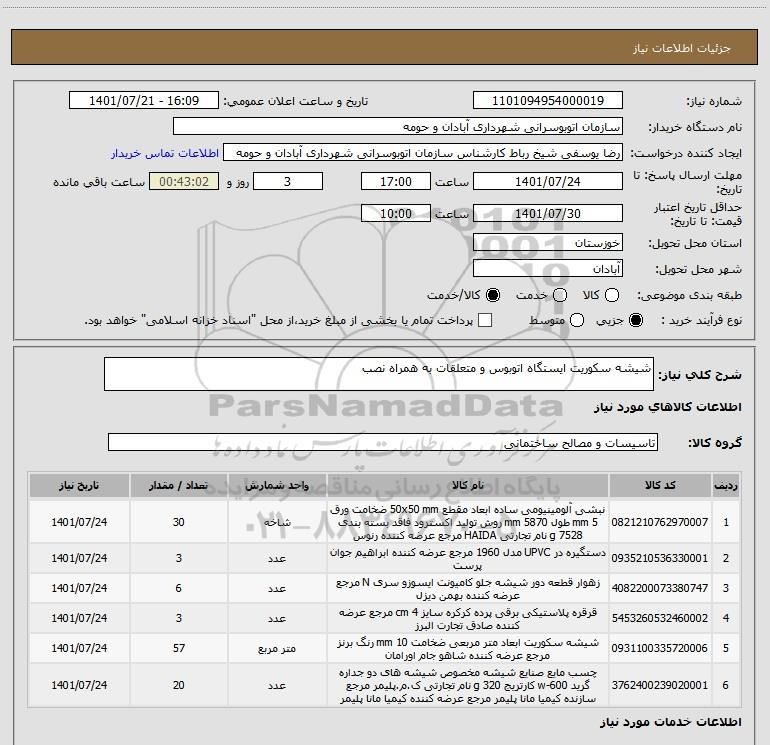This screenshot has width=770, height=745.
Task: Click the price validity date 1401/07/30 field
Action: pos(548,214)
